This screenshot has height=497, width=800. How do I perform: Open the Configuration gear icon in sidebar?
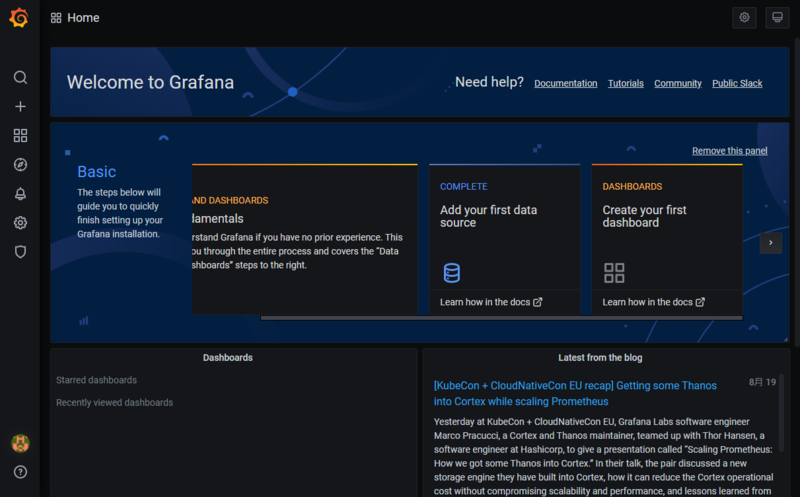(x=20, y=222)
